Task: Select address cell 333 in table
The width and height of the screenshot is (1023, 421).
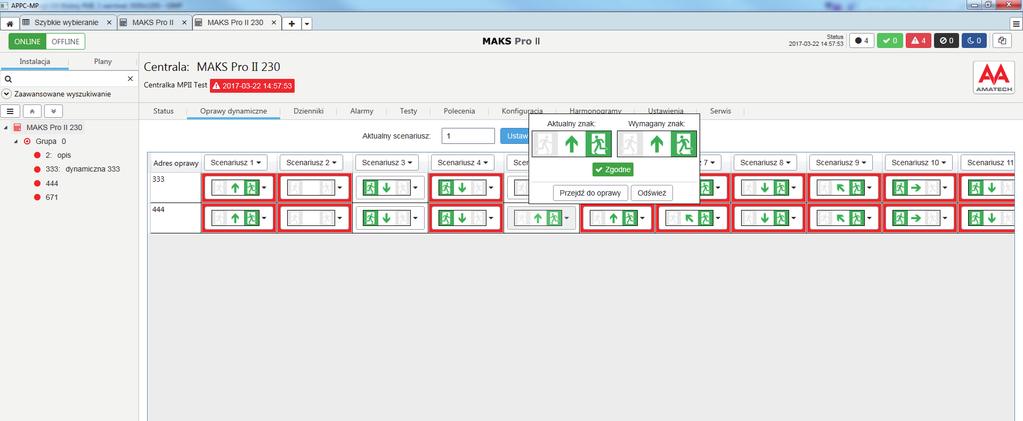Action: 176,188
